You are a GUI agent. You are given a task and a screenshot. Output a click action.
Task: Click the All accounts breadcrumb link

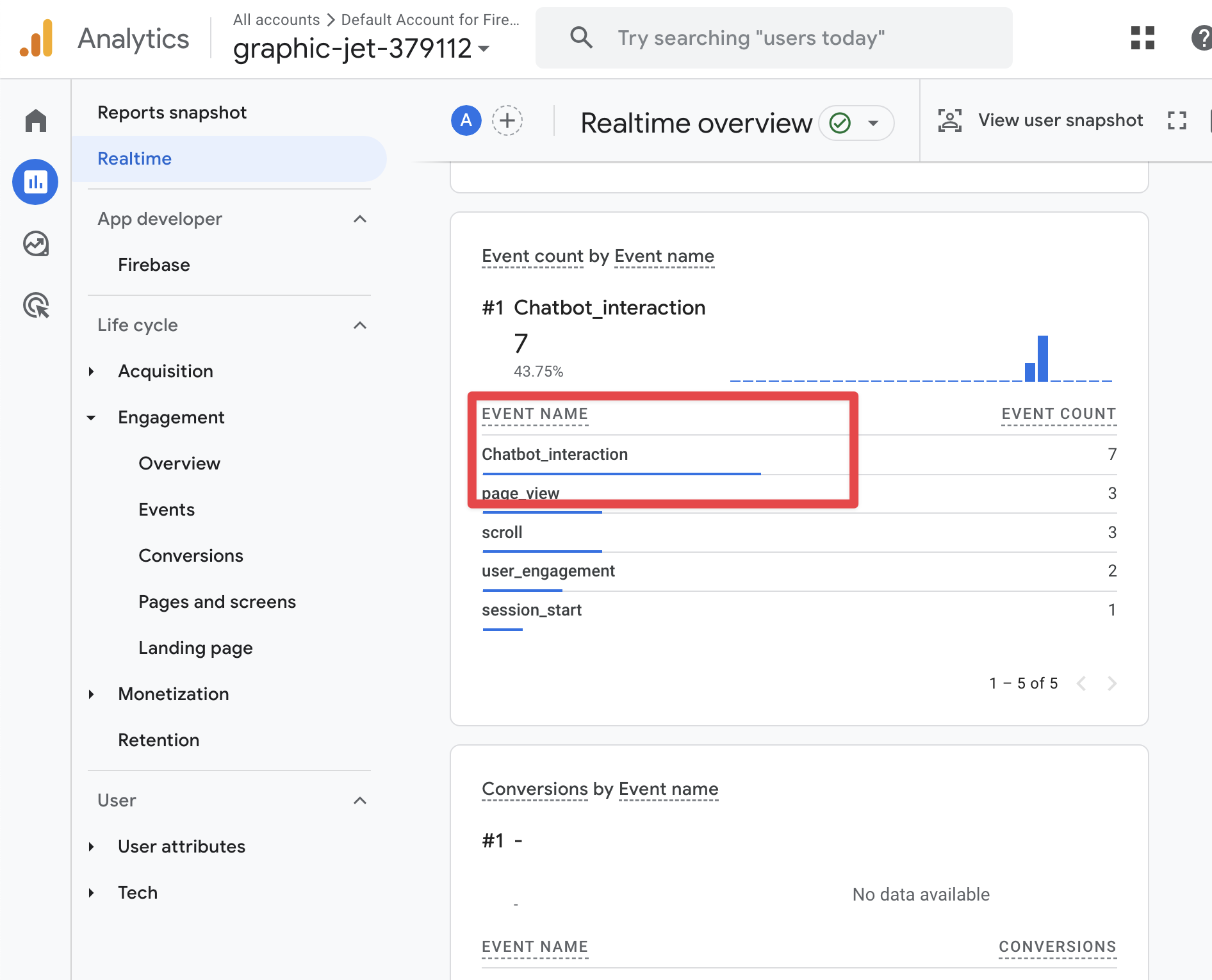pyautogui.click(x=276, y=20)
